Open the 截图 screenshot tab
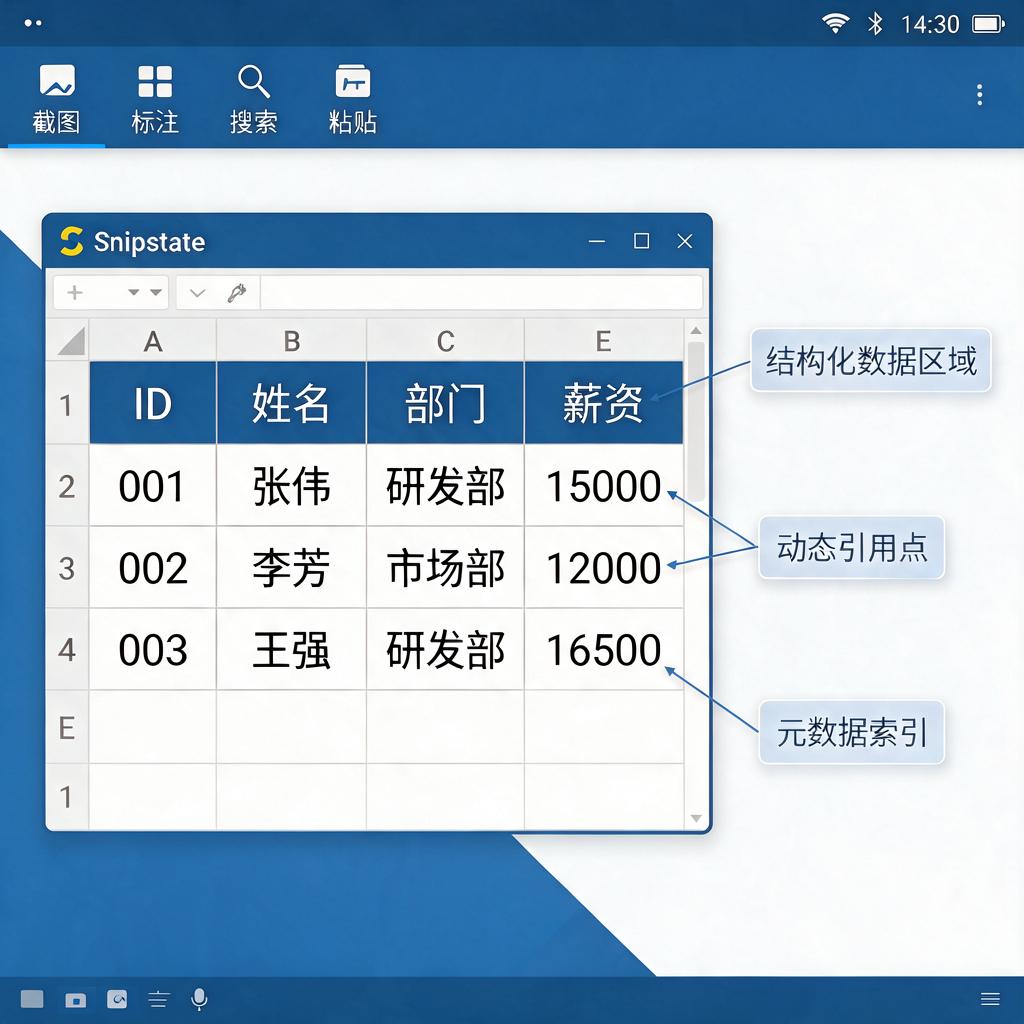The image size is (1024, 1024). (57, 99)
